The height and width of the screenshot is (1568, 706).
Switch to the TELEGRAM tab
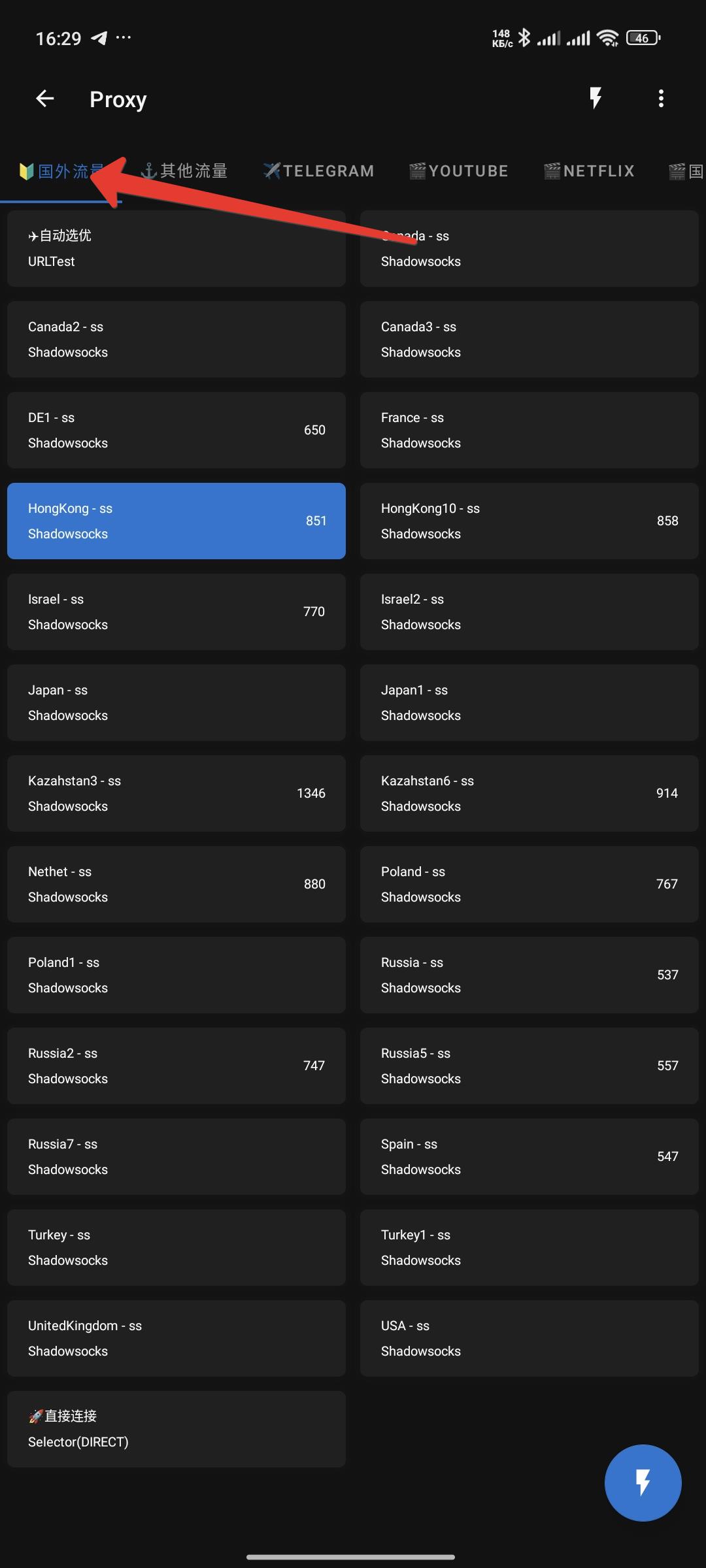(x=319, y=171)
